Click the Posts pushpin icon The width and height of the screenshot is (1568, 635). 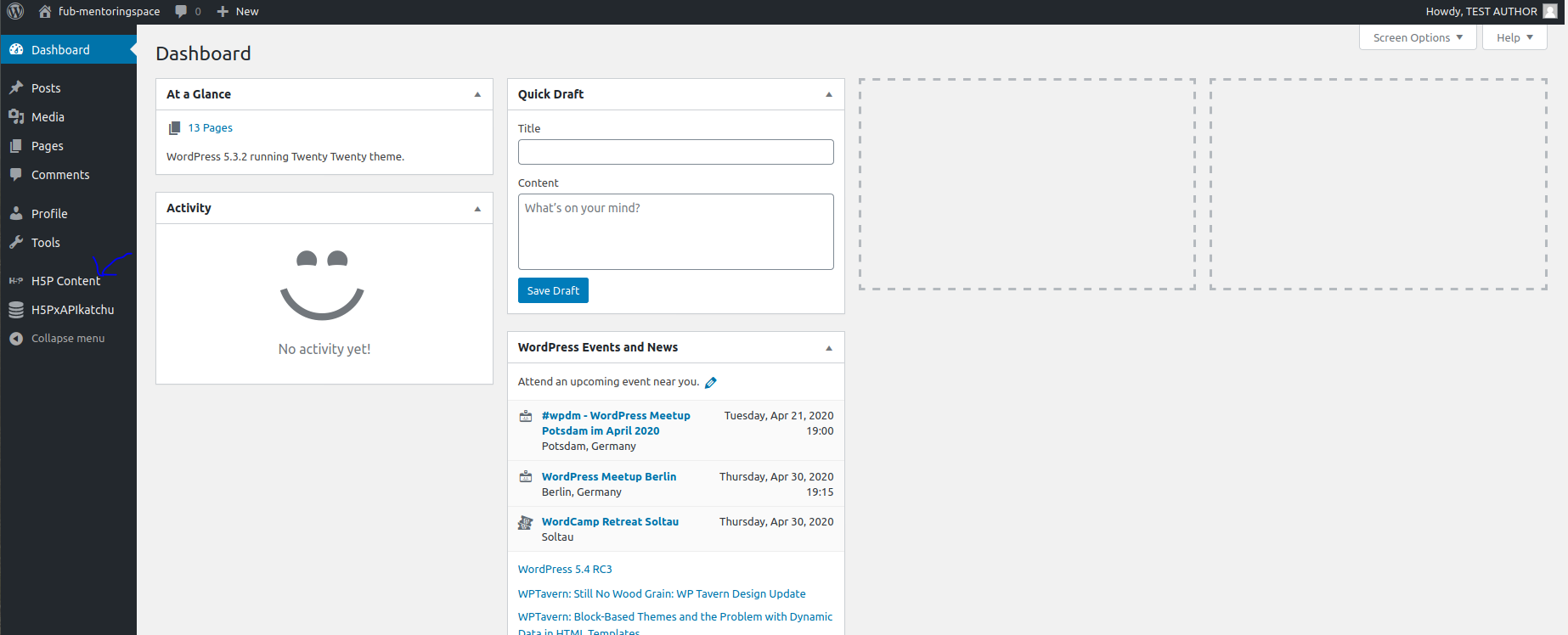click(16, 87)
